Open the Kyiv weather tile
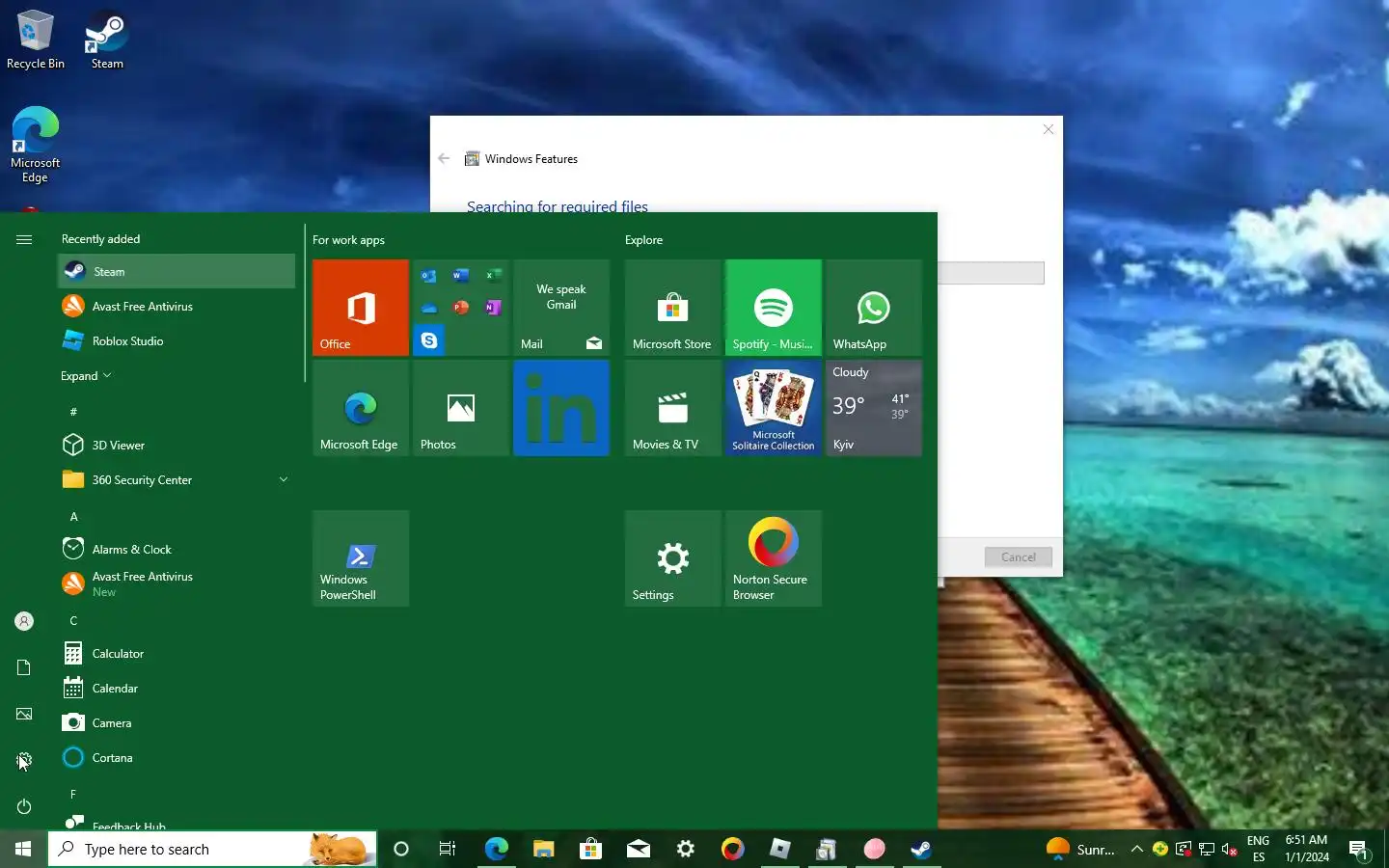Viewport: 1389px width, 868px height. click(x=874, y=408)
